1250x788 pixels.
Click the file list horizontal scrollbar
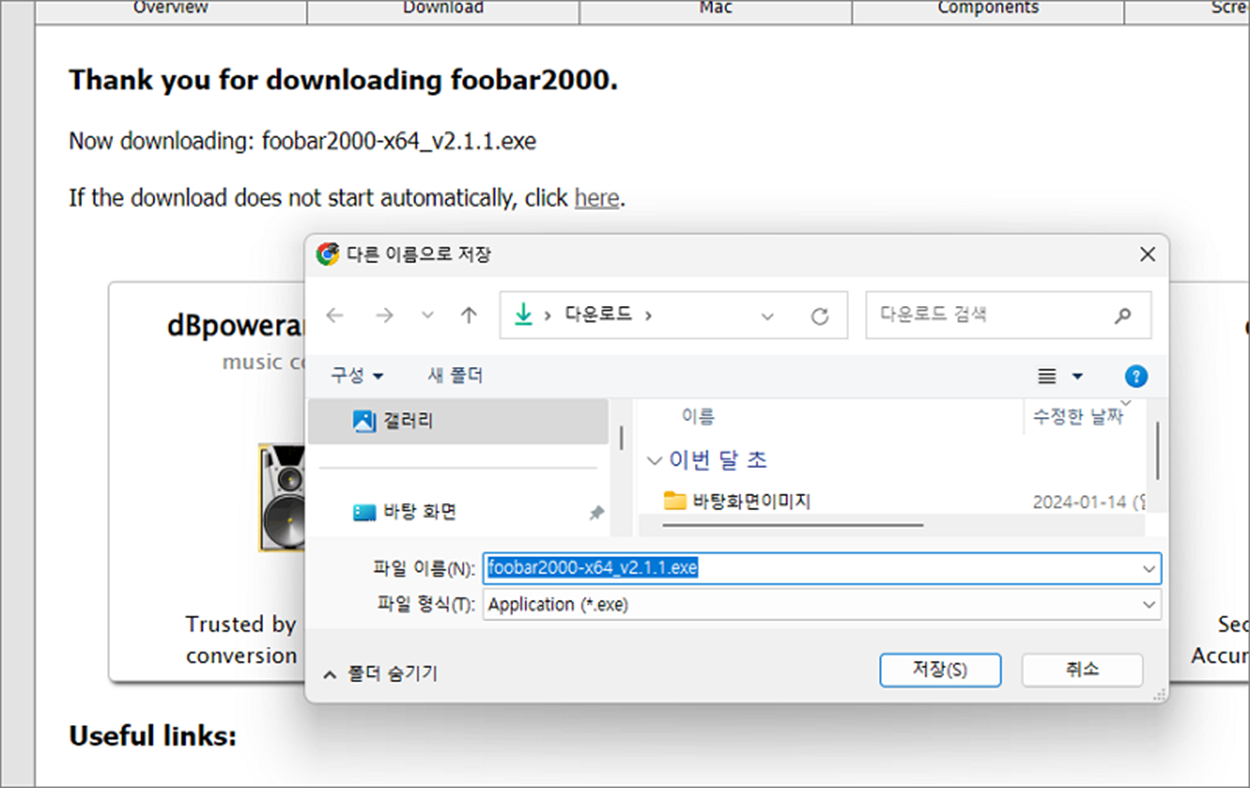point(793,523)
